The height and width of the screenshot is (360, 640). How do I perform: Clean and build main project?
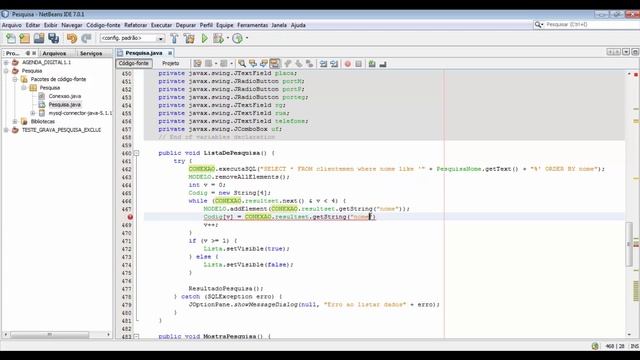[189, 38]
